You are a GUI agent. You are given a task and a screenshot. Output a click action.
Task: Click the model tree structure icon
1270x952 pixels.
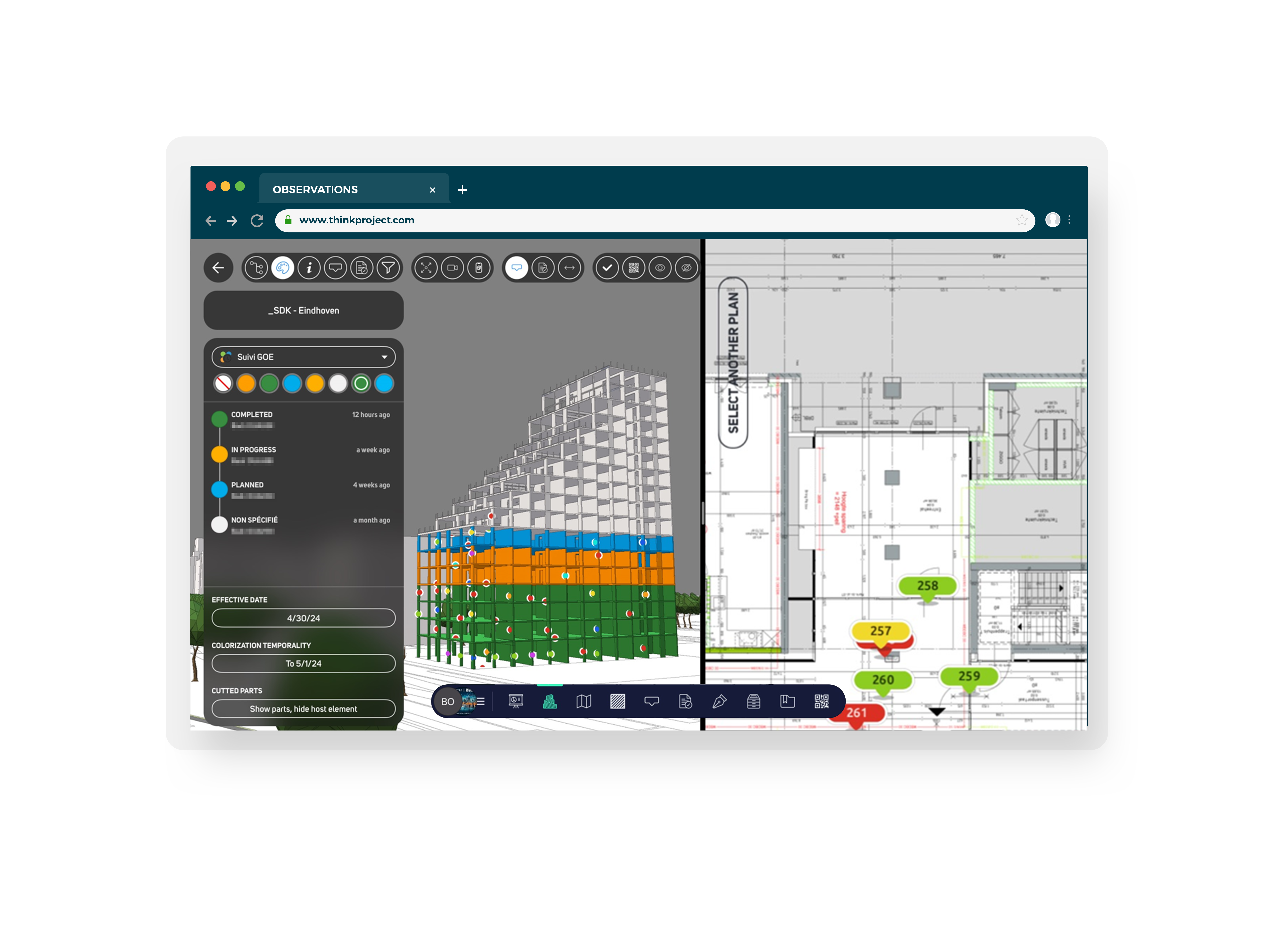click(x=256, y=268)
